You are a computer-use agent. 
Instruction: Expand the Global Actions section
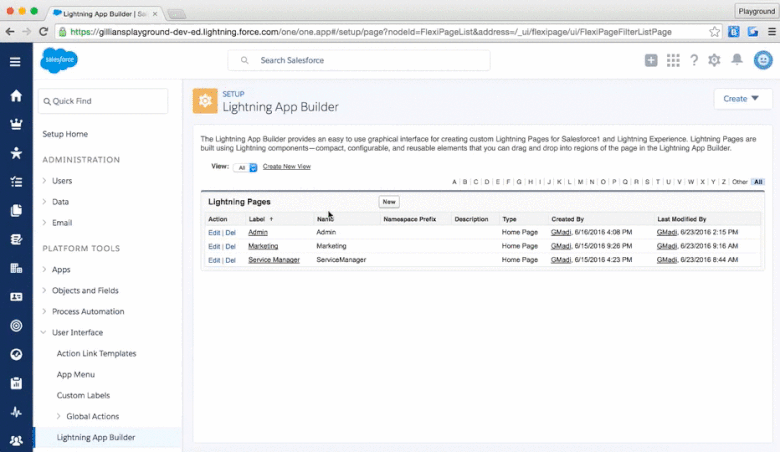pyautogui.click(x=58, y=416)
